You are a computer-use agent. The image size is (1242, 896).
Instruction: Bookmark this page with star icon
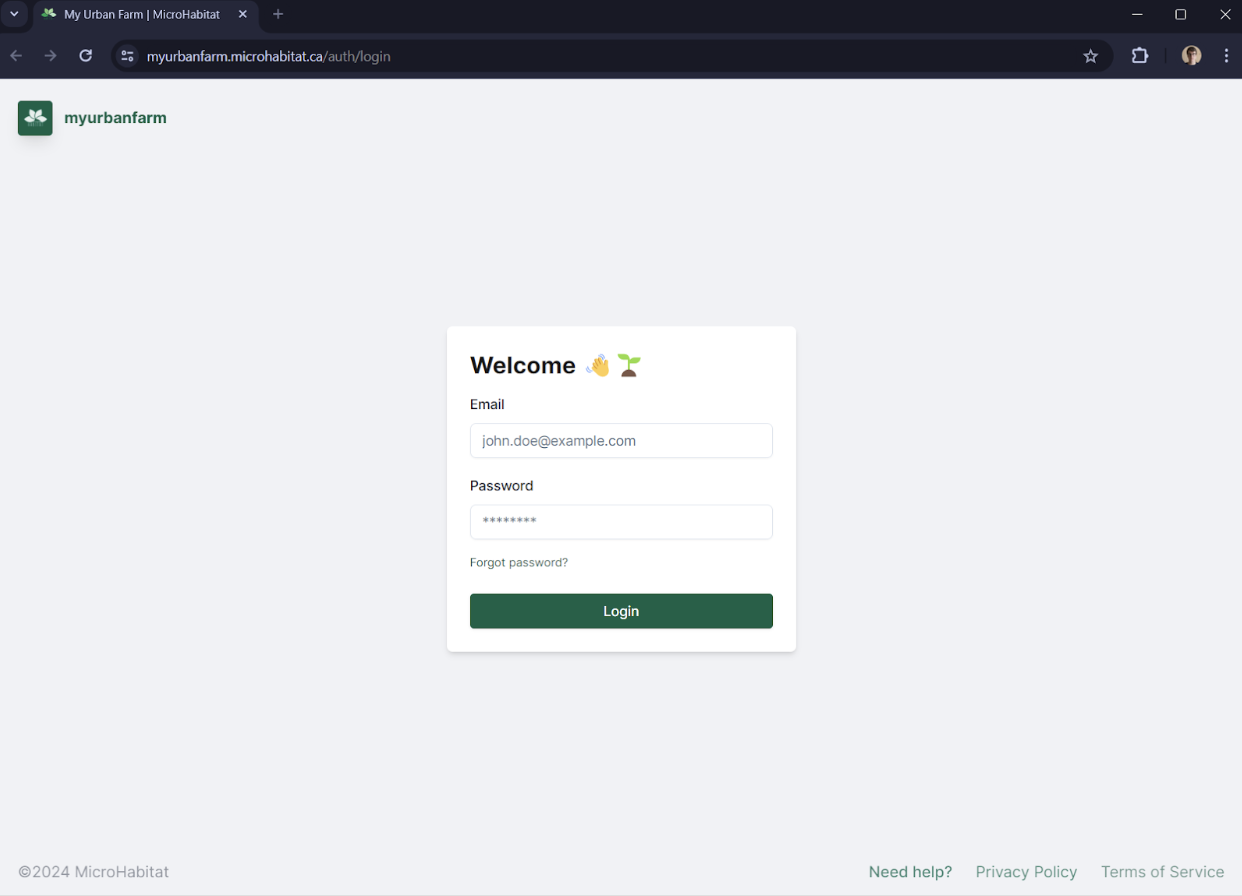pyautogui.click(x=1091, y=56)
